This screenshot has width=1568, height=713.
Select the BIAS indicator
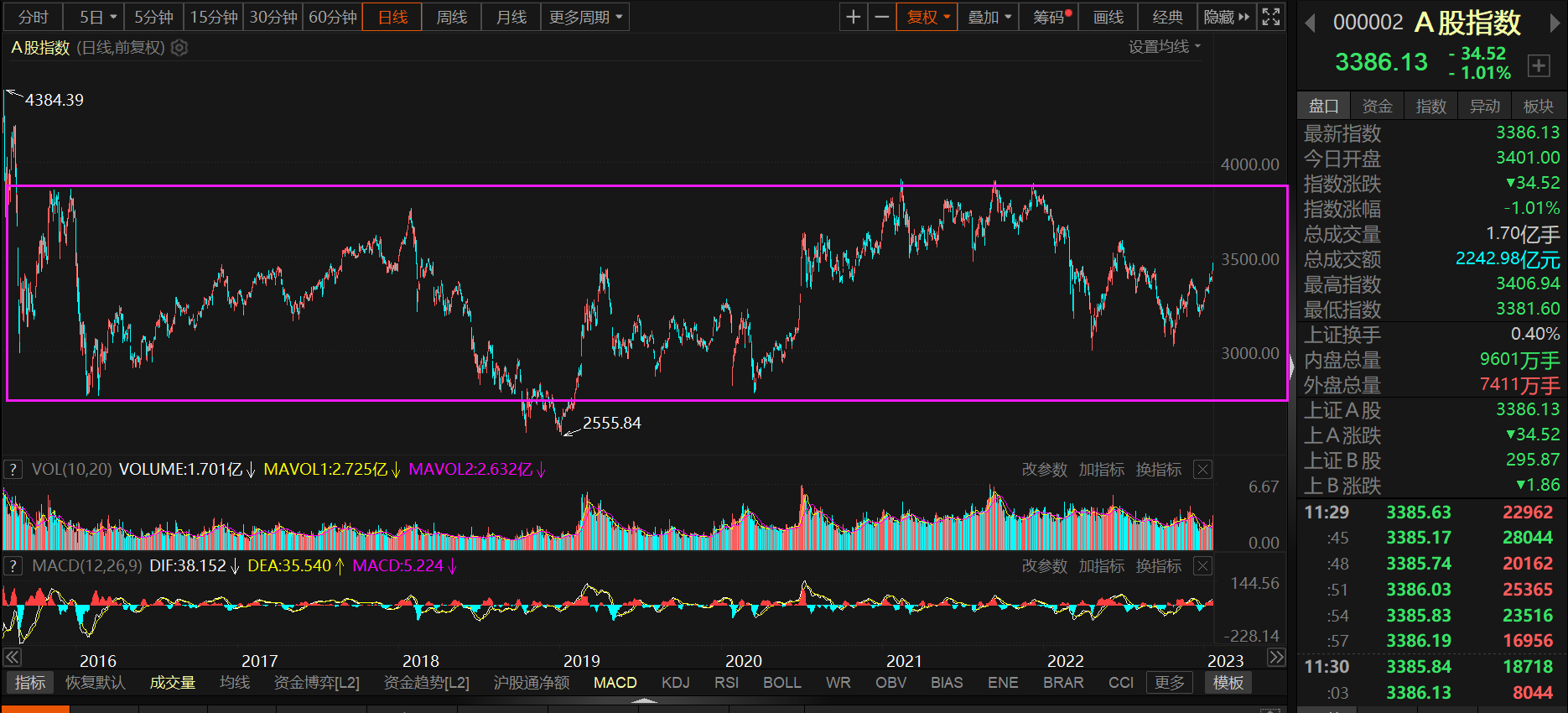[x=947, y=683]
